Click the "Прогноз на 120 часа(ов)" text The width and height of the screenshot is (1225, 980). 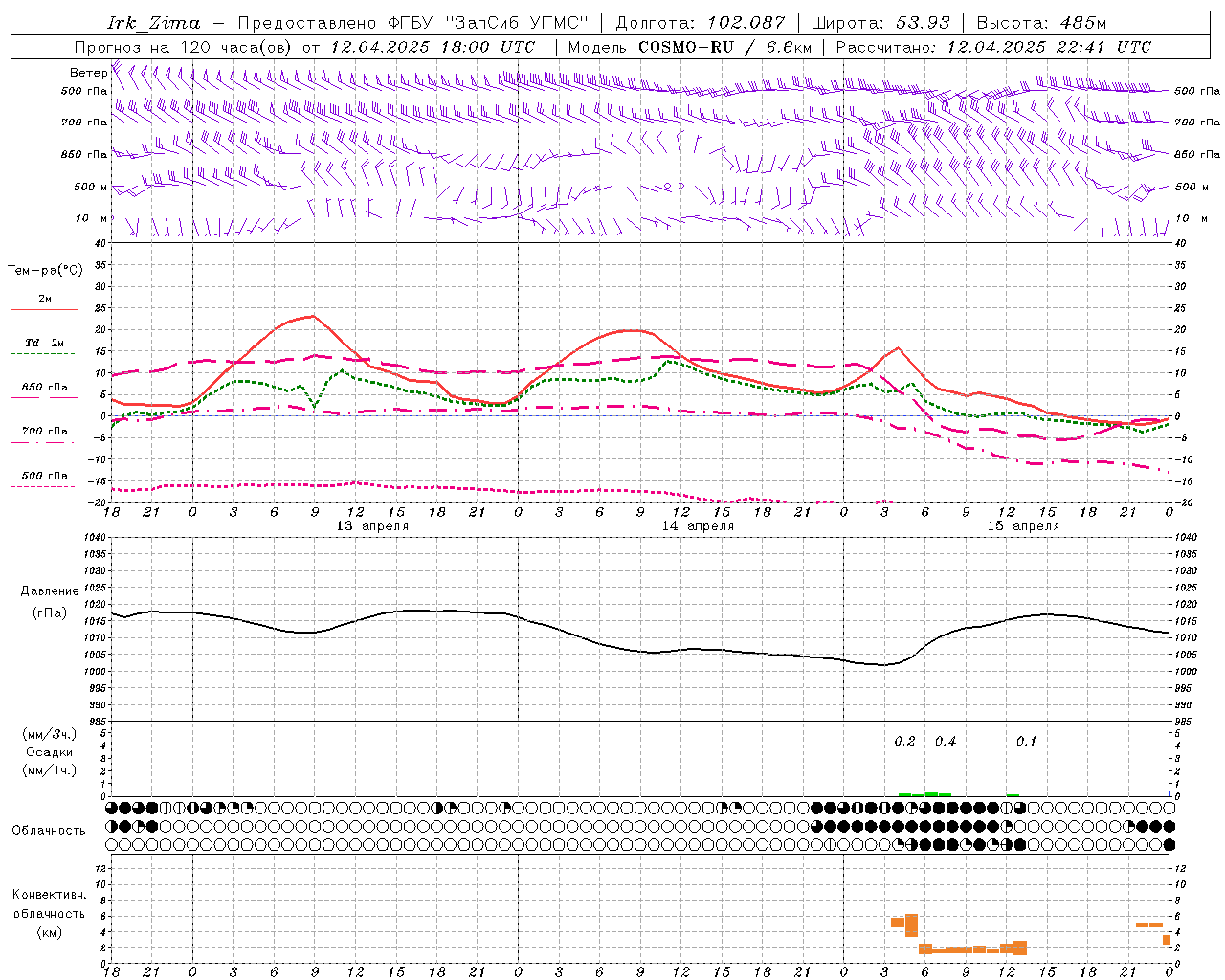pyautogui.click(x=185, y=47)
